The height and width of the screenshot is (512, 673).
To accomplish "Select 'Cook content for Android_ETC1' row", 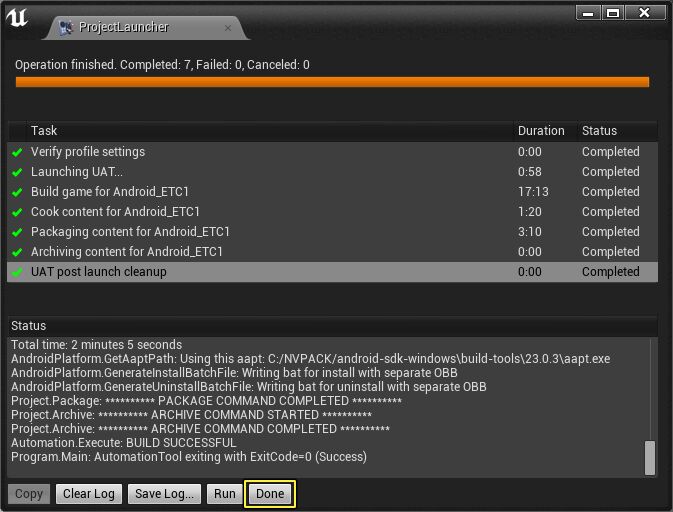I will pyautogui.click(x=332, y=212).
